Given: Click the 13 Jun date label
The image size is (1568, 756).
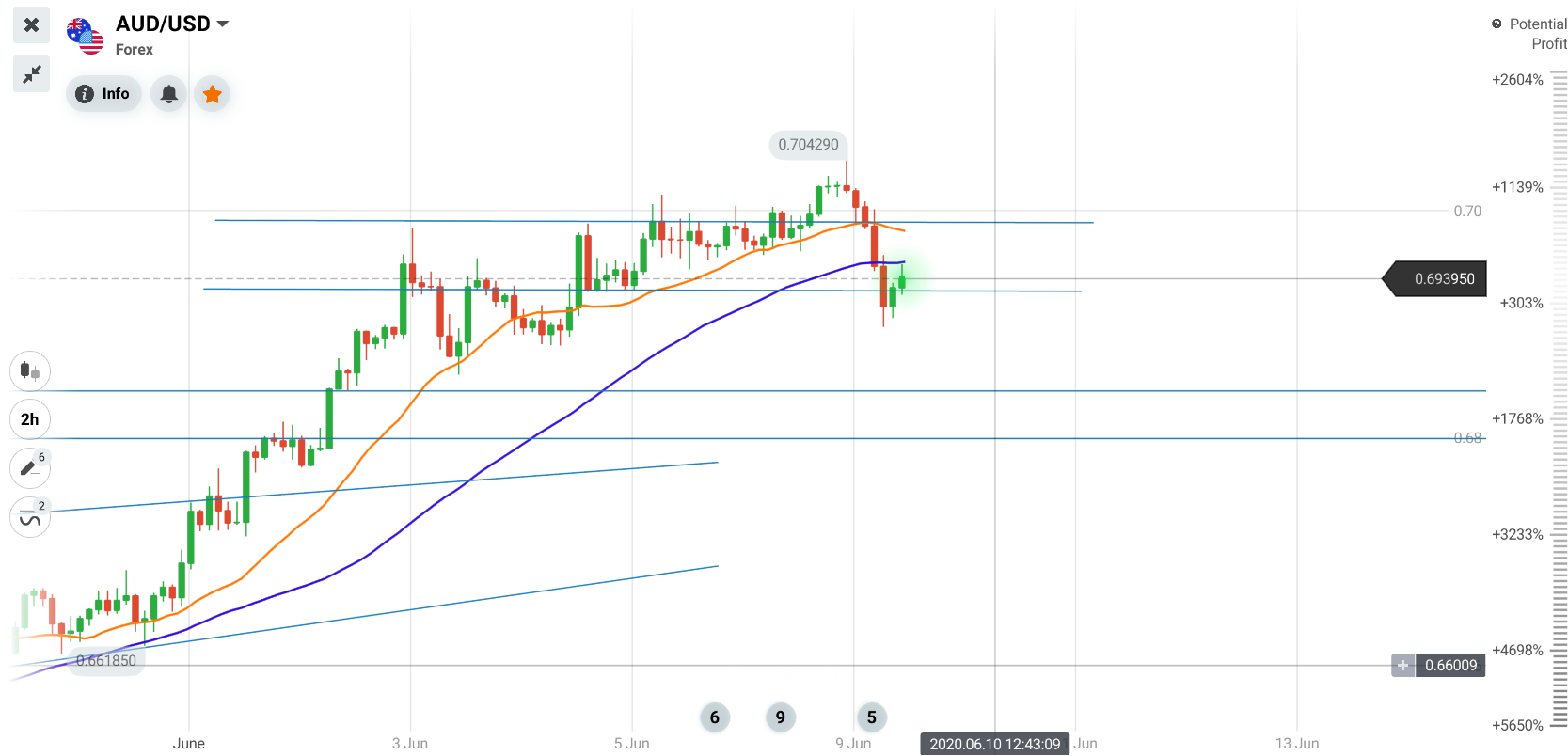Looking at the screenshot, I should tap(1297, 743).
